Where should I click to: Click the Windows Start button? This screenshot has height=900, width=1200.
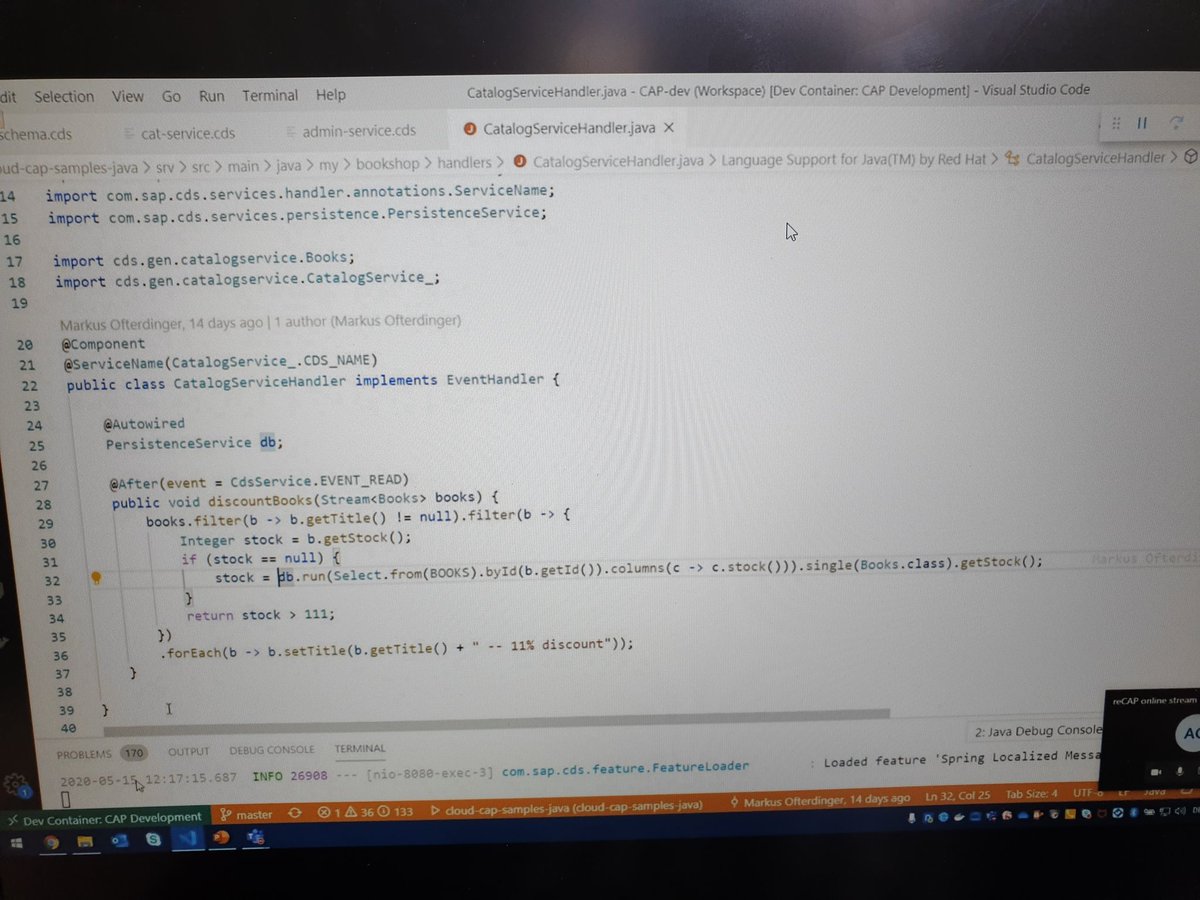coord(17,844)
